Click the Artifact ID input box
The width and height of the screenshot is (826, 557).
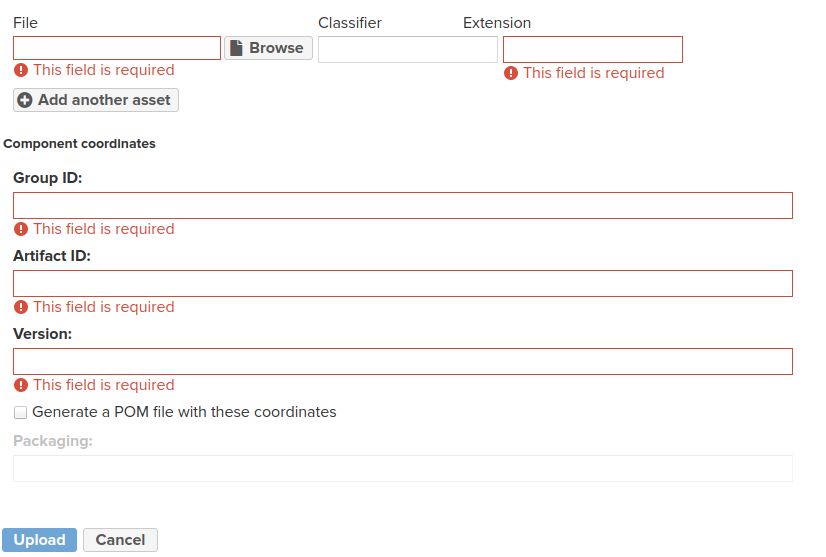pyautogui.click(x=402, y=283)
